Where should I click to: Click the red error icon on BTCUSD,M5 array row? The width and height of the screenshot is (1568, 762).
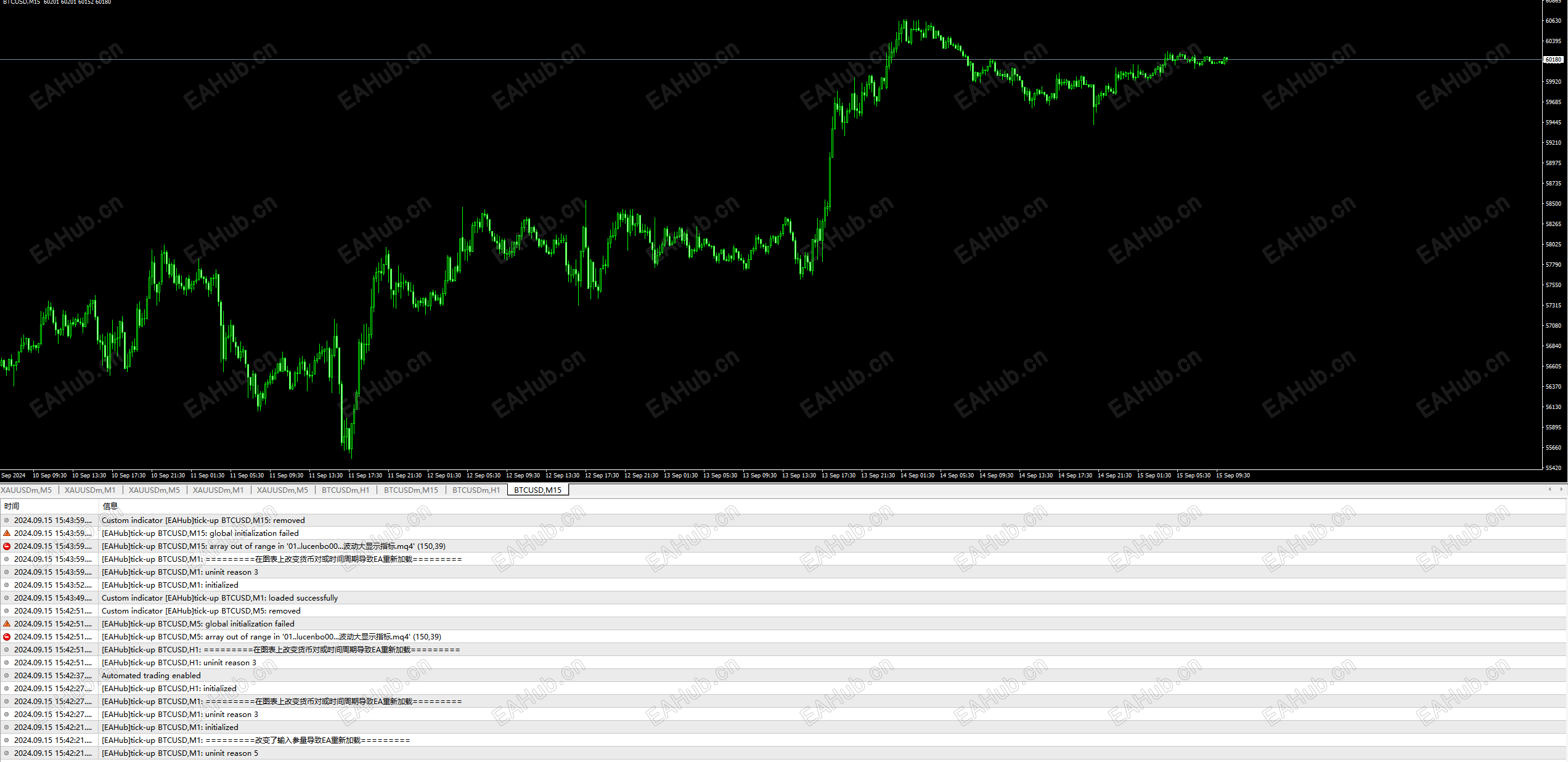(7, 637)
